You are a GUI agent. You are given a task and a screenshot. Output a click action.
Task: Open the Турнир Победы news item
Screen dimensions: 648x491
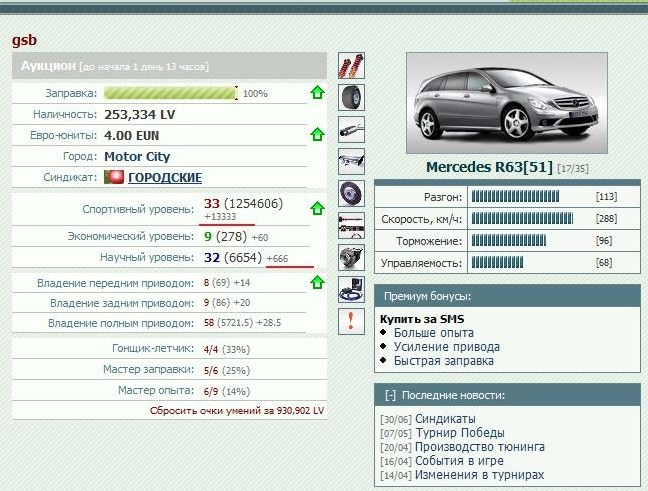[460, 433]
